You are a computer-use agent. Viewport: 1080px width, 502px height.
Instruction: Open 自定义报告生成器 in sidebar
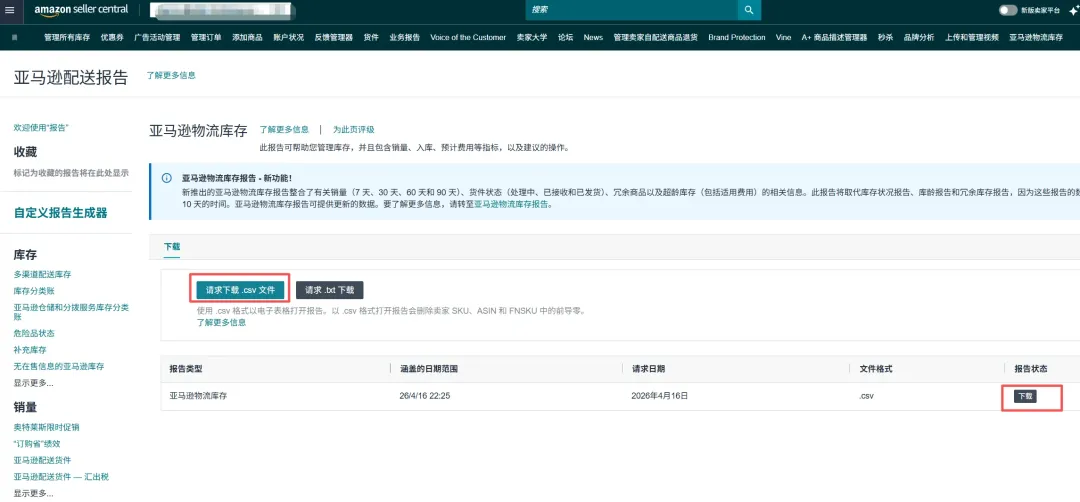tap(61, 213)
